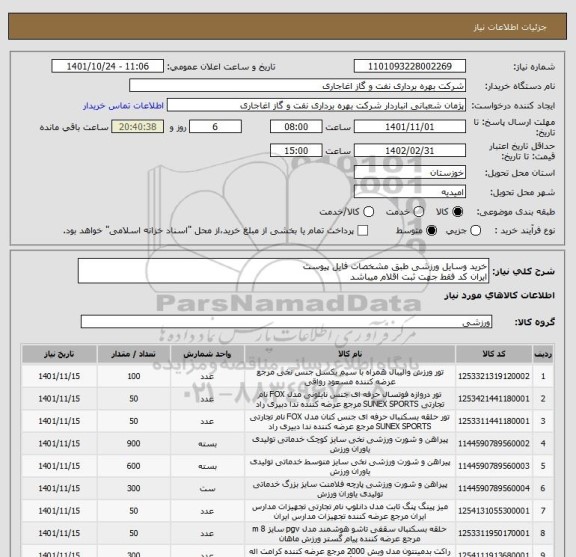The height and width of the screenshot is (557, 576).
Task: Click product code 1253421441180001
Action: pyautogui.click(x=494, y=399)
